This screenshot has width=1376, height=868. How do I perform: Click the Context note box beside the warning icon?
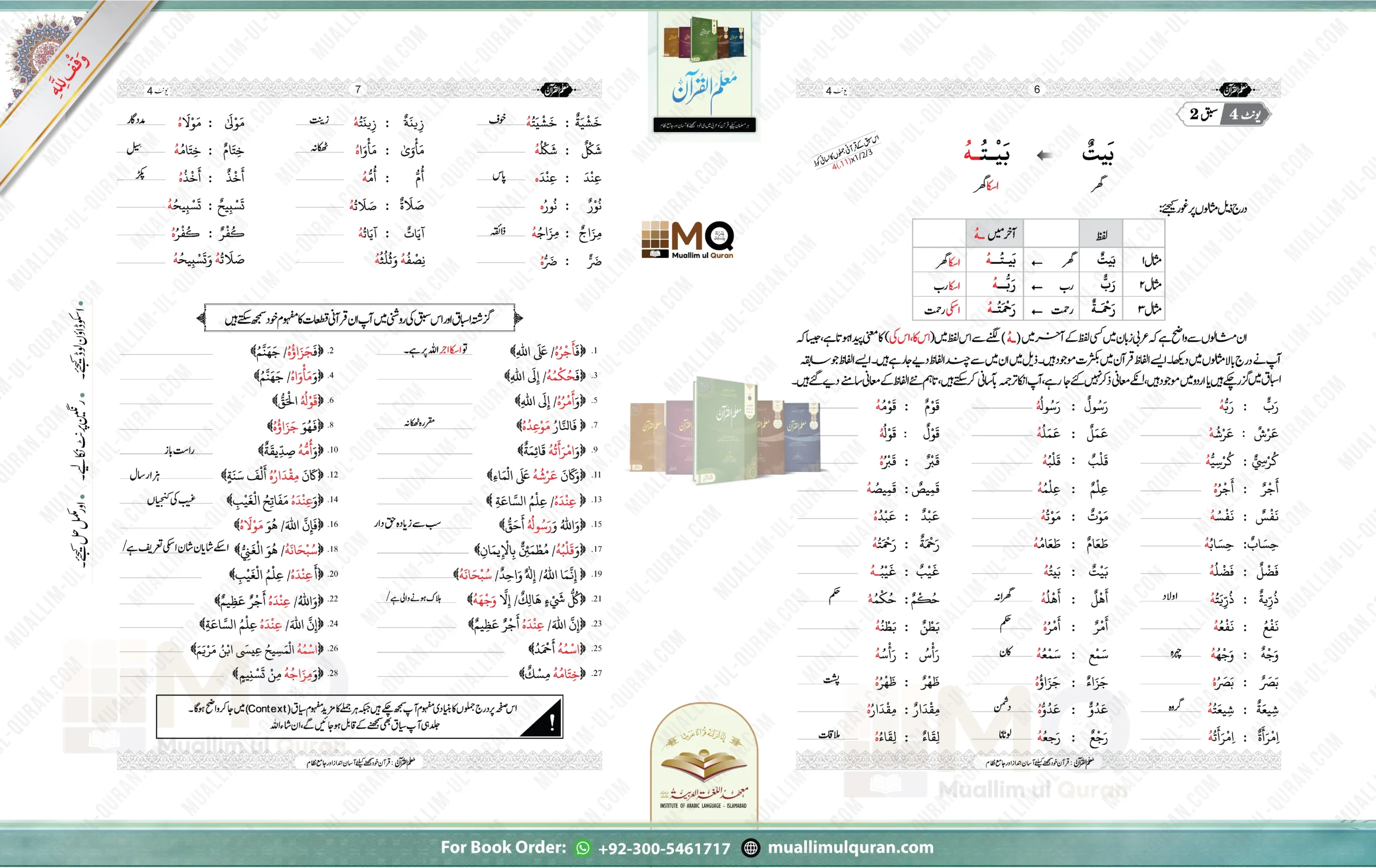click(354, 716)
